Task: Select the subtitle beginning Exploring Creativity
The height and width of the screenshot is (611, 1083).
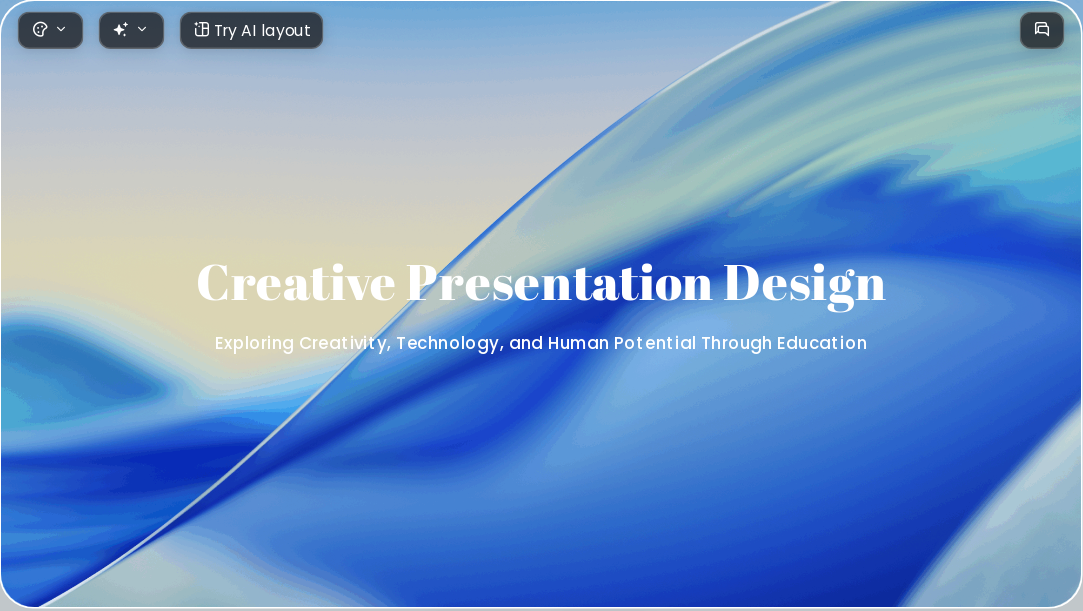Action: [541, 343]
